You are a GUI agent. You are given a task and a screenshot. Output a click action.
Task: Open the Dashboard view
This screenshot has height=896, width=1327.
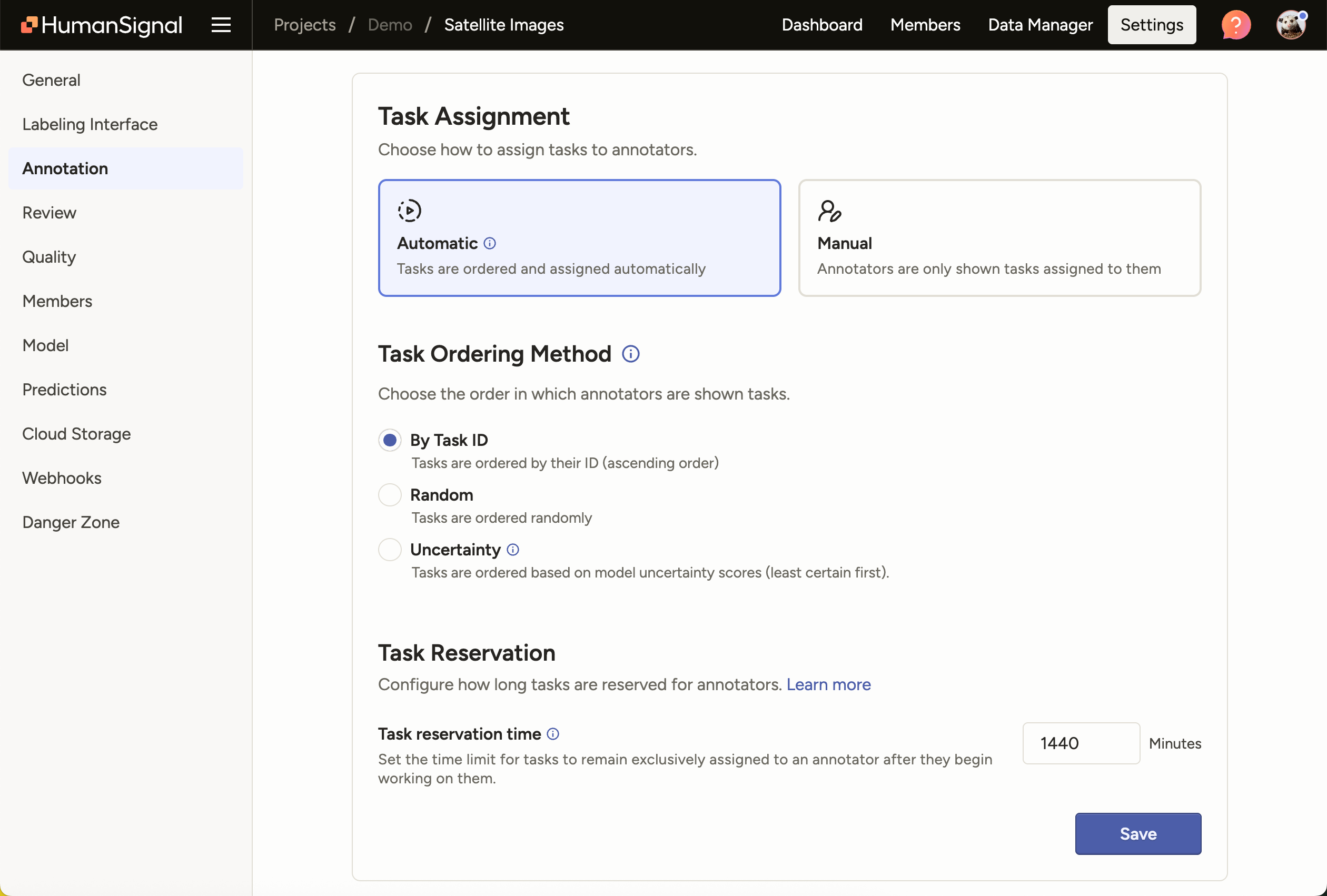[822, 25]
